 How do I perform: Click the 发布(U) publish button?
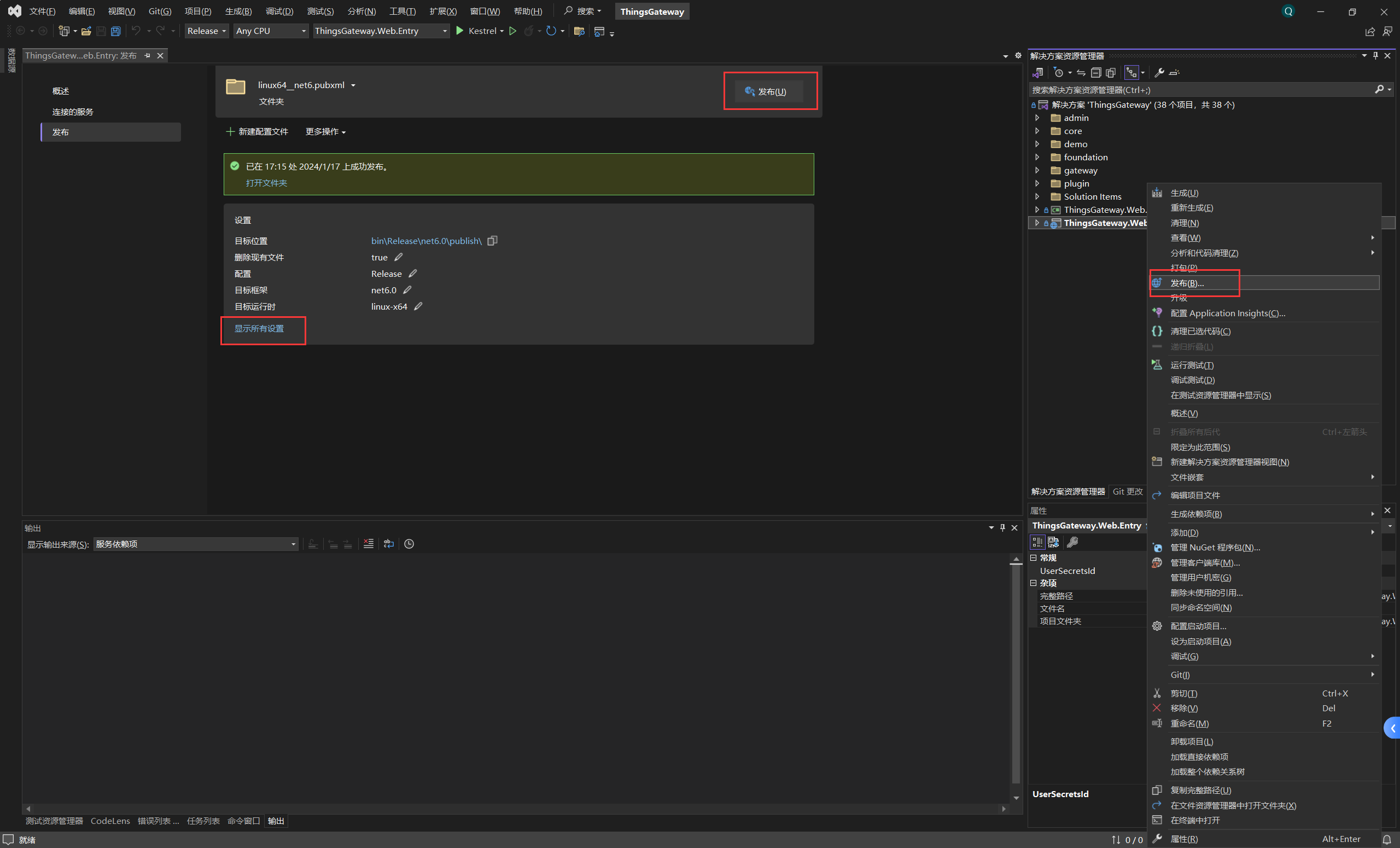click(x=769, y=91)
